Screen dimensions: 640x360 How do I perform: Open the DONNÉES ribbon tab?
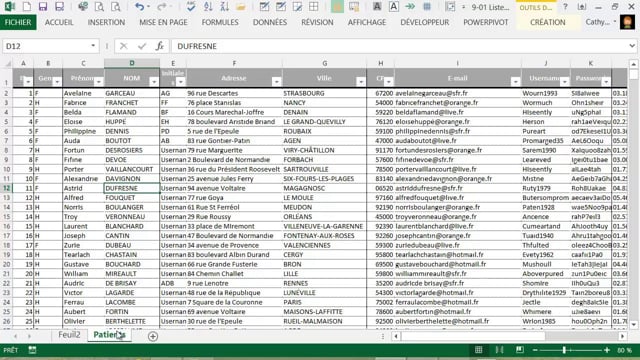tap(270, 22)
